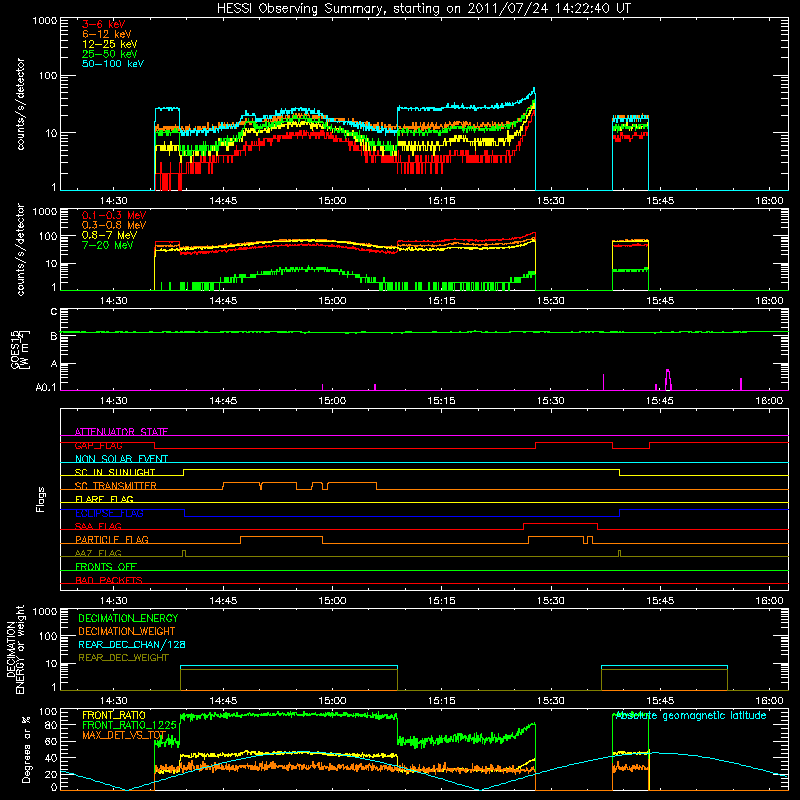Click the 16:00 tick label under the GOES plot

click(769, 401)
